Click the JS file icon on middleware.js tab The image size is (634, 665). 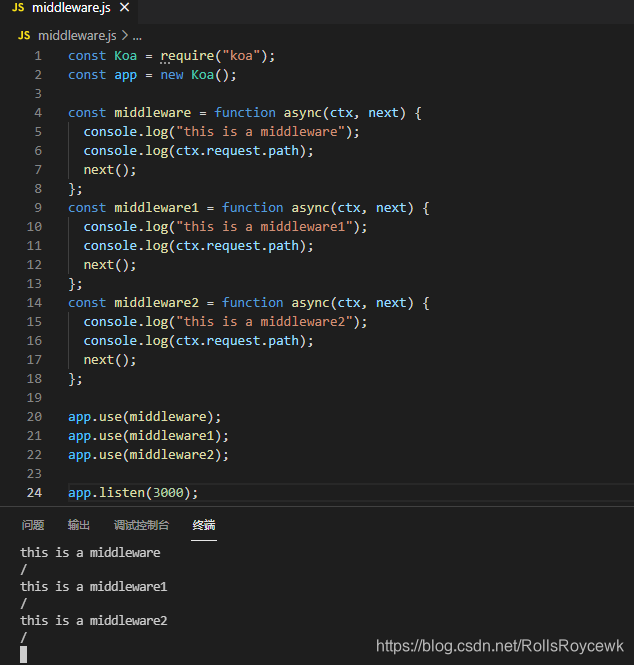[x=18, y=7]
